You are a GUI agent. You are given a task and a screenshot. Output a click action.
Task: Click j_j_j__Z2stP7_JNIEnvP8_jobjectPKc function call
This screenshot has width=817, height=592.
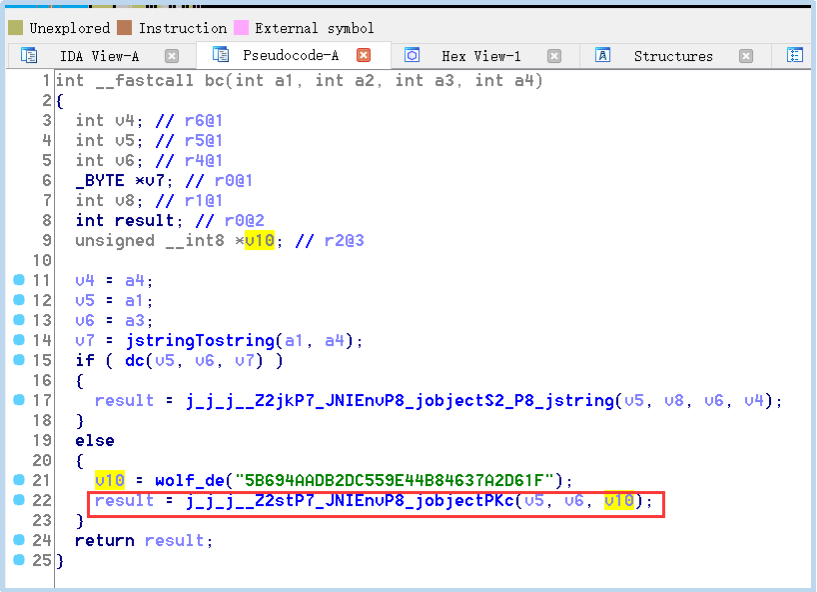350,501
